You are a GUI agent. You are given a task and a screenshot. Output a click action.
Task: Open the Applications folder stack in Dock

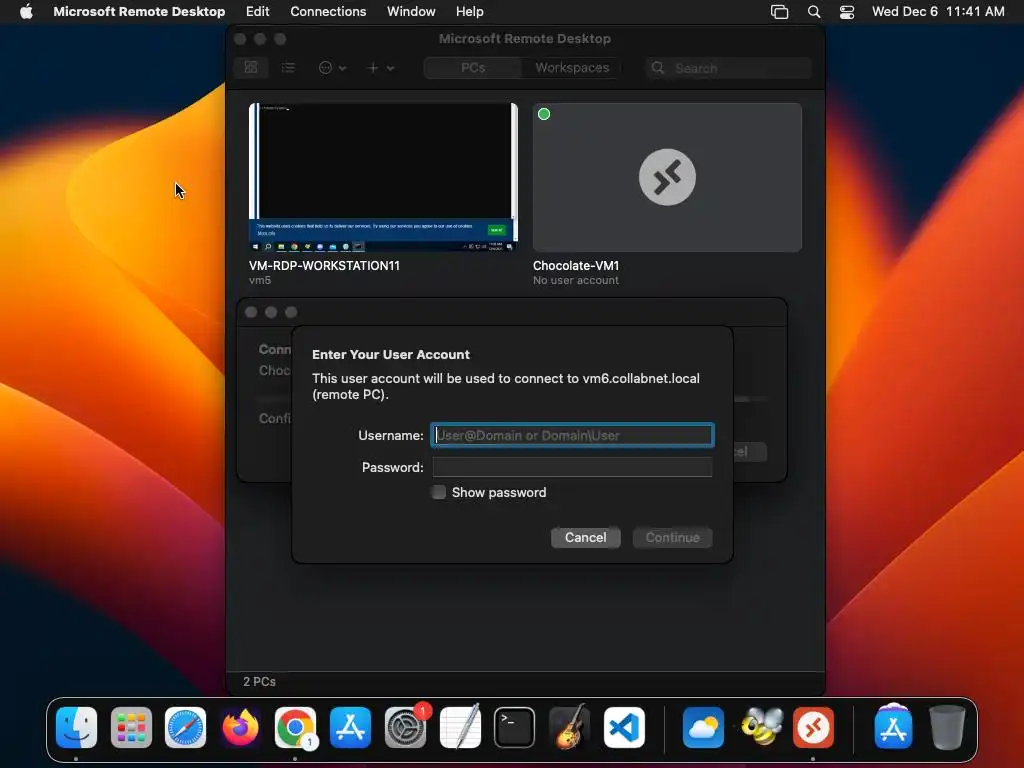click(x=893, y=726)
